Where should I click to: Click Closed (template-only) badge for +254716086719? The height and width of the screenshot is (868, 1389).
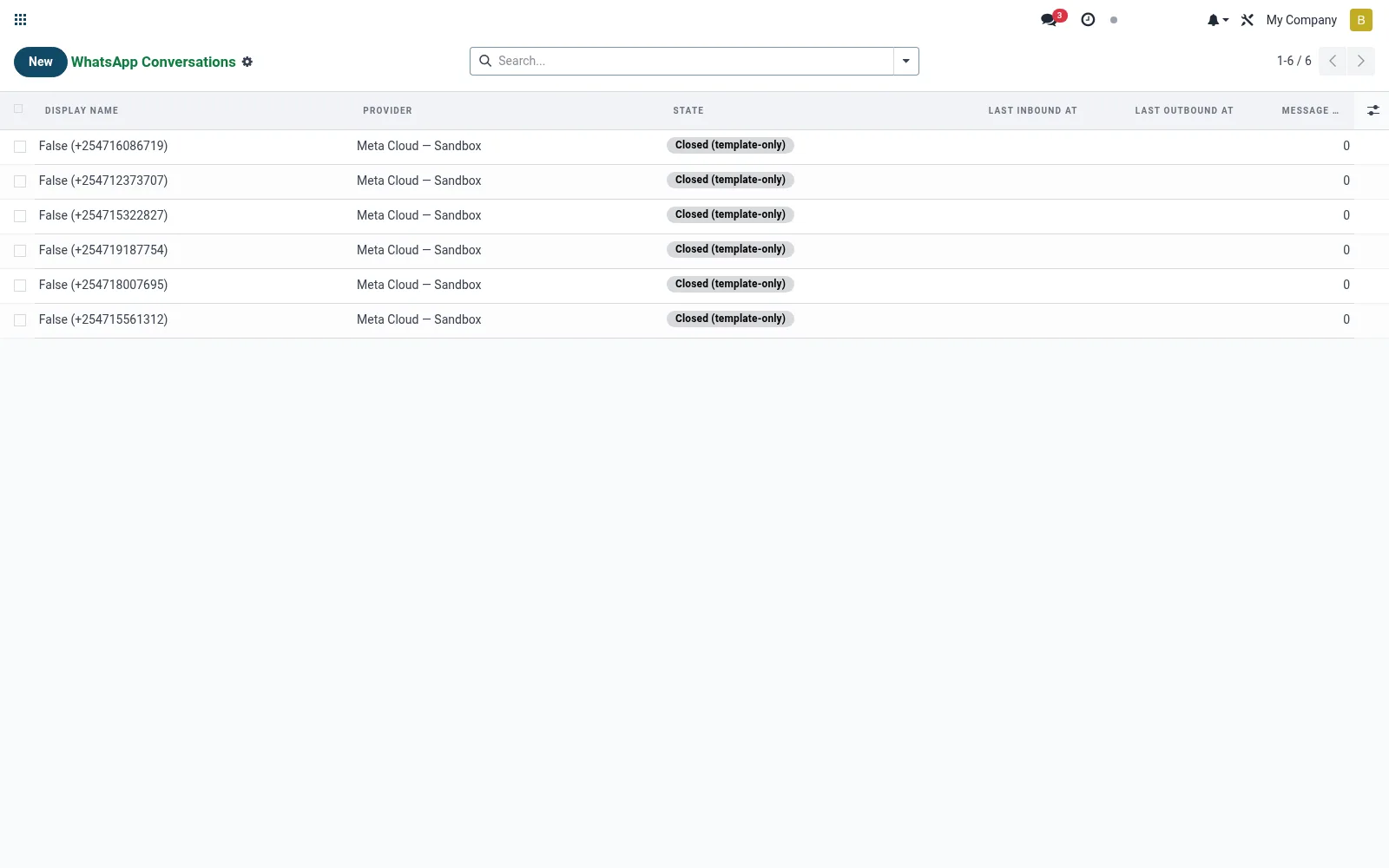click(730, 145)
